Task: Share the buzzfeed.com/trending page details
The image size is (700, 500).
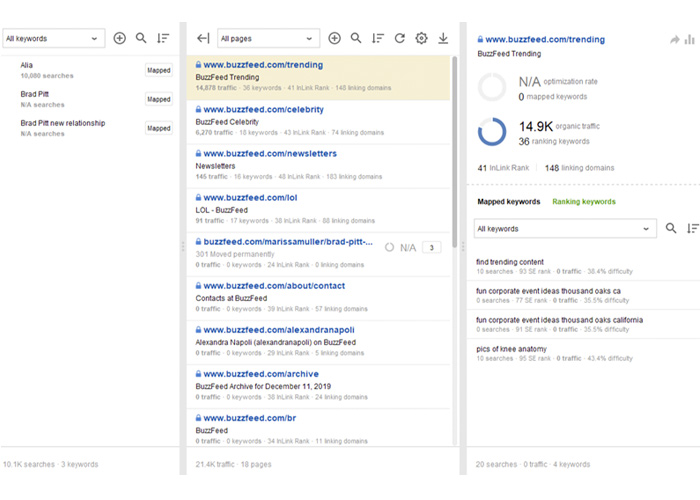Action: (675, 40)
